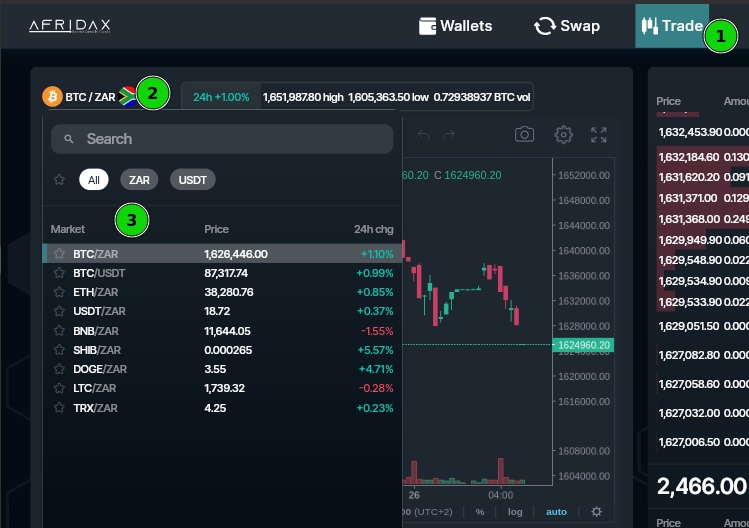Favorite the BTC/USDT market star
The image size is (749, 528).
tap(59, 273)
